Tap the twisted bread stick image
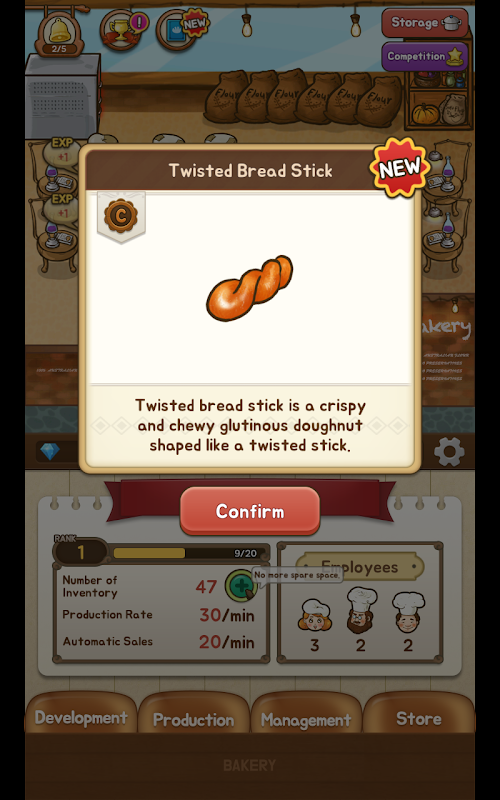500x800 pixels. (250, 288)
